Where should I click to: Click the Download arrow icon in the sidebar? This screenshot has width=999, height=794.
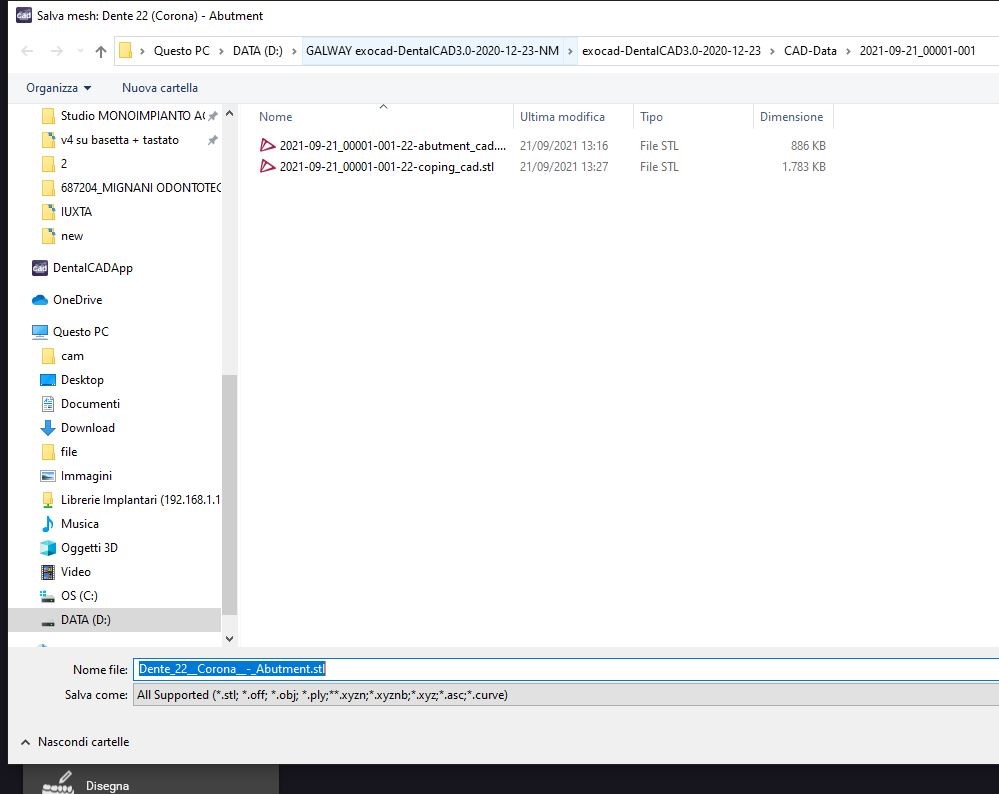click(48, 428)
